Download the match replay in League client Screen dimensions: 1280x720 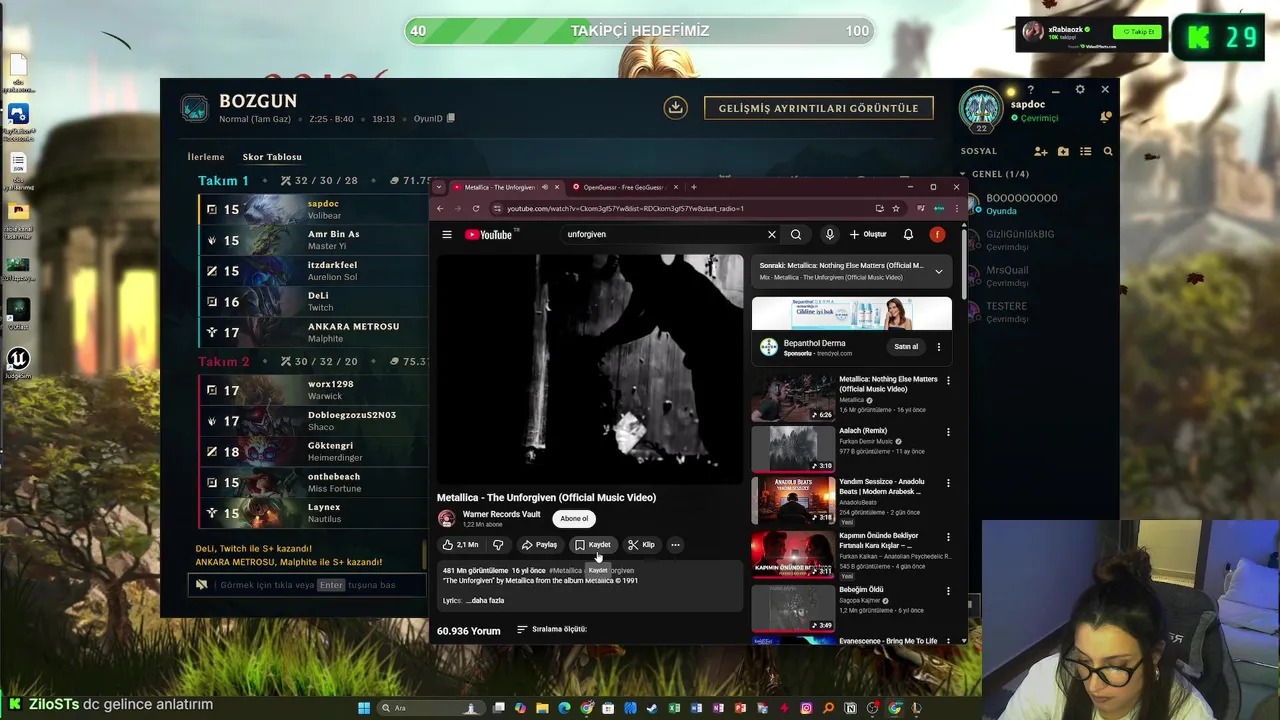tap(676, 107)
